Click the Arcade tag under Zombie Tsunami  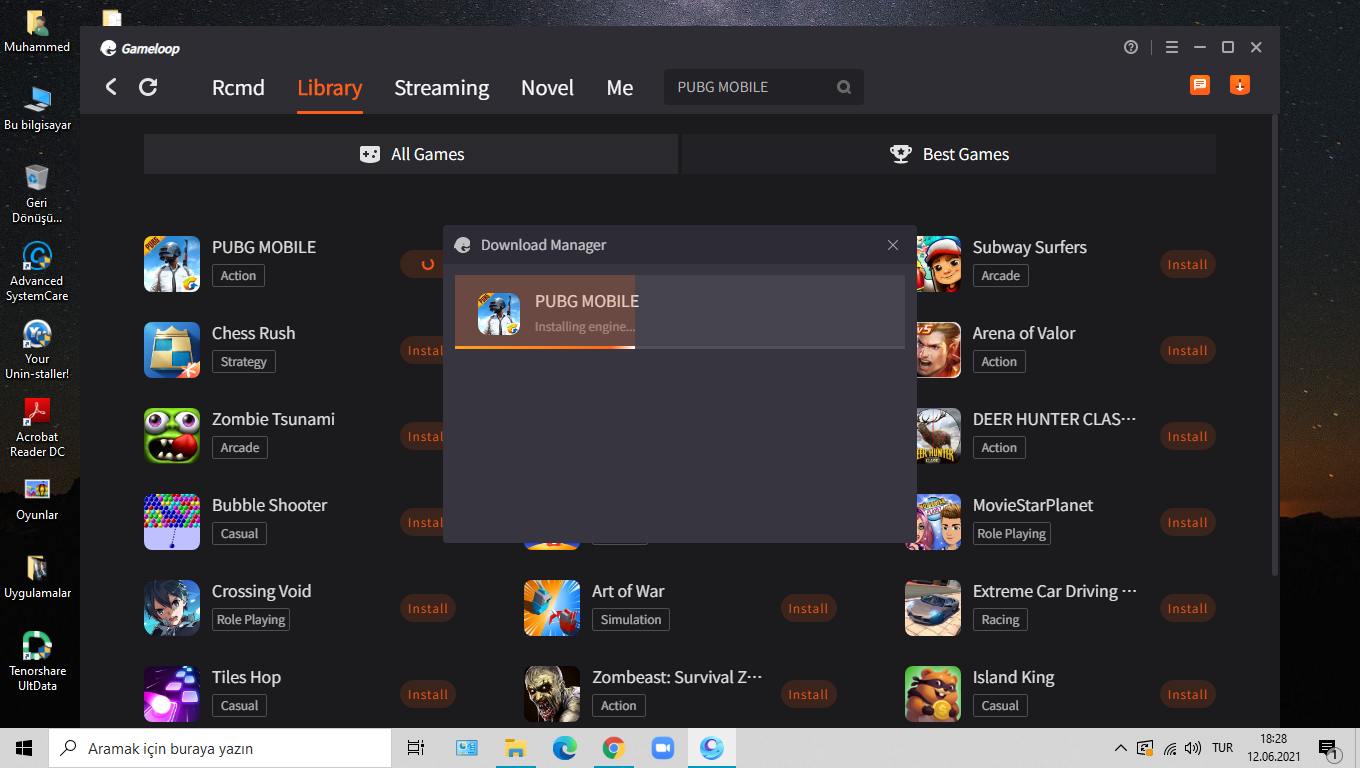240,448
